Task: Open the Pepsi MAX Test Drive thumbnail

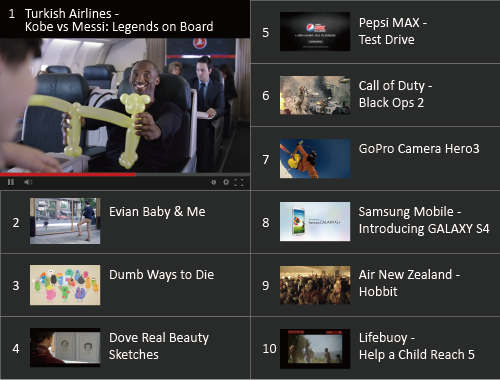Action: tap(315, 32)
